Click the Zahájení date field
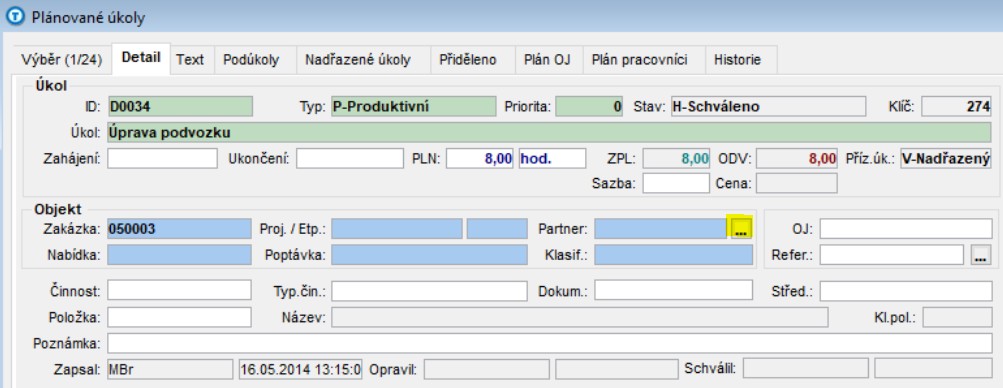The image size is (1003, 388). 162,159
